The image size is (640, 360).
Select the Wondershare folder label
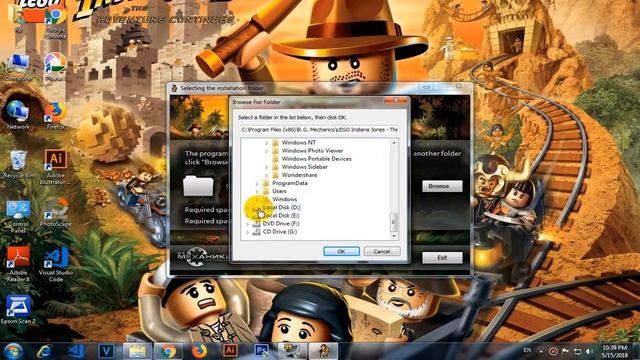click(x=299, y=175)
